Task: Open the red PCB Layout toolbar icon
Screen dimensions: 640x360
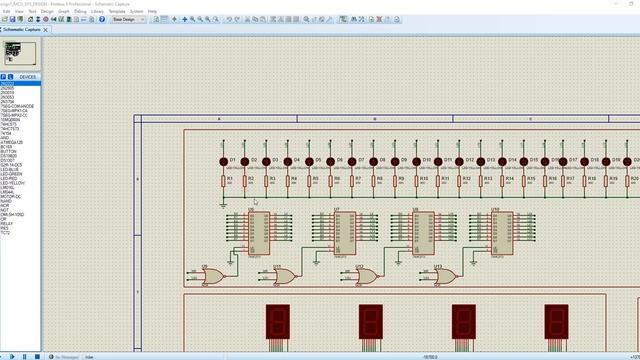Action: click(x=46, y=19)
